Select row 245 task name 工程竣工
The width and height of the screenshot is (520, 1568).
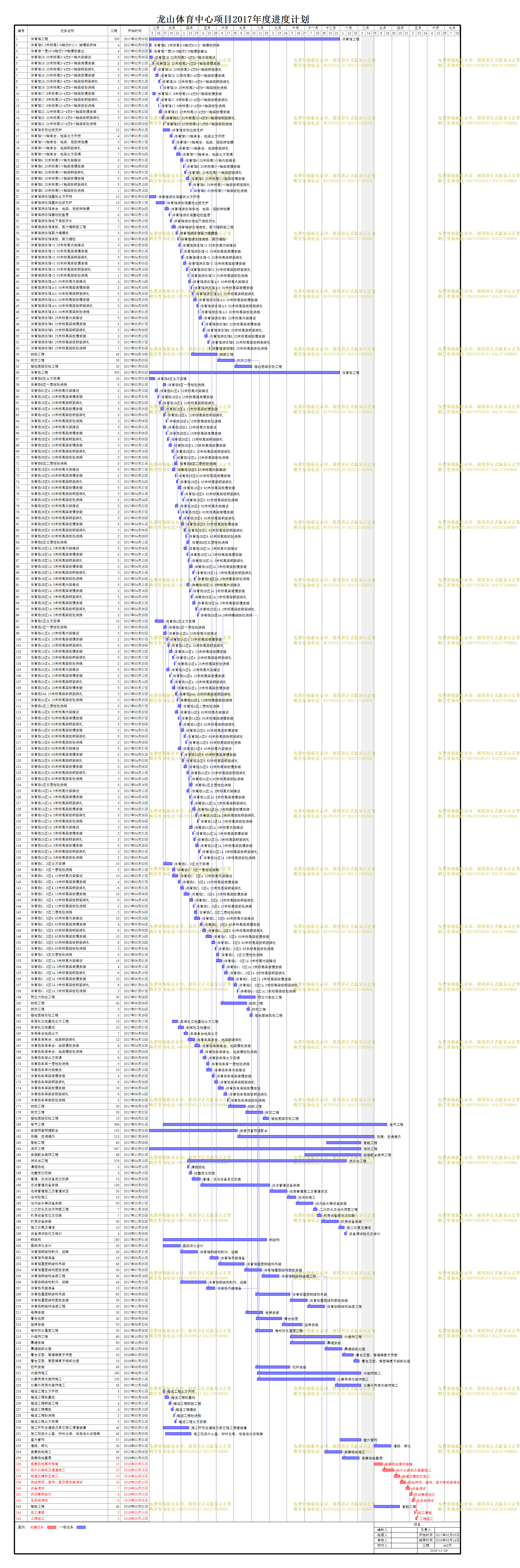pos(38,1519)
